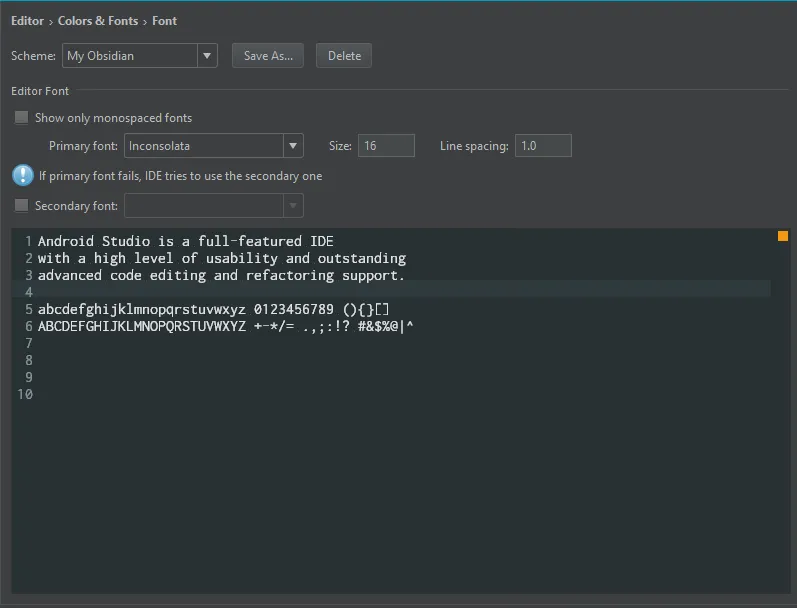Click the uppercase alphabet preview line

tap(226, 326)
